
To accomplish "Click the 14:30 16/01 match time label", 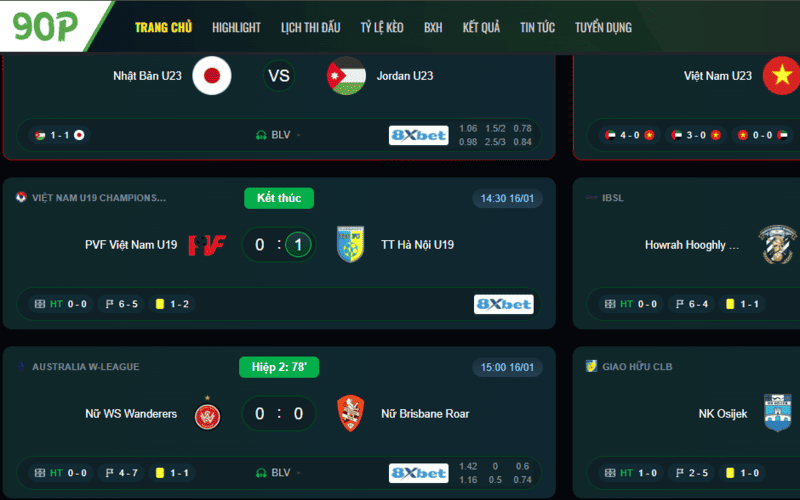I will (508, 198).
